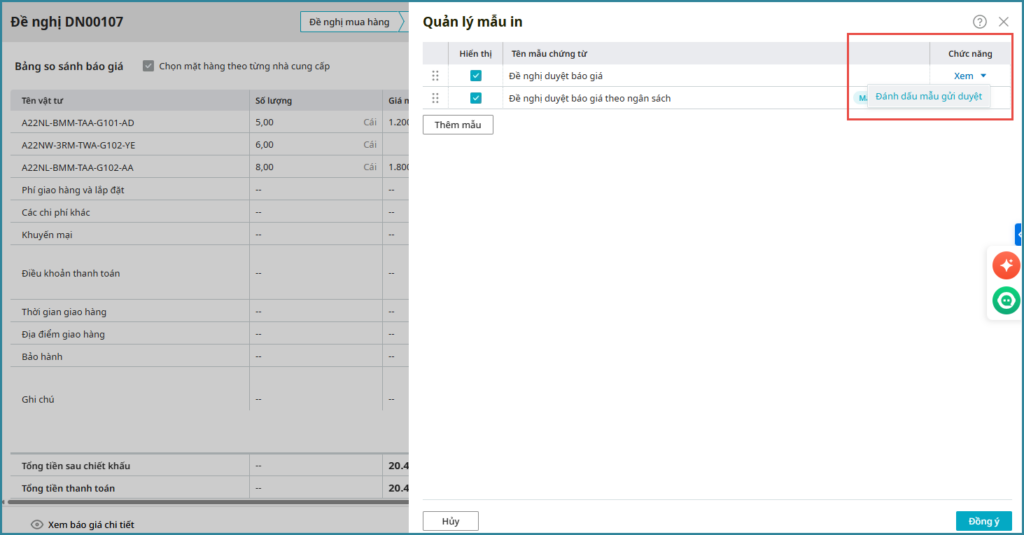This screenshot has width=1024, height=535.
Task: Open dropdown arrow next to Xem
Action: (983, 76)
